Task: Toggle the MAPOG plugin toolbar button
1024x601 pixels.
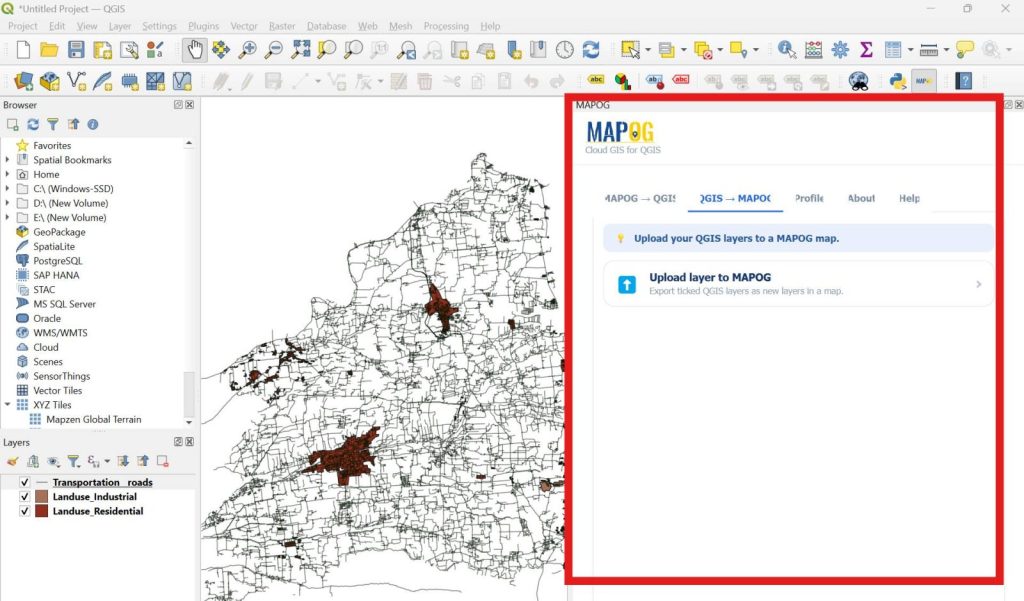Action: point(924,81)
